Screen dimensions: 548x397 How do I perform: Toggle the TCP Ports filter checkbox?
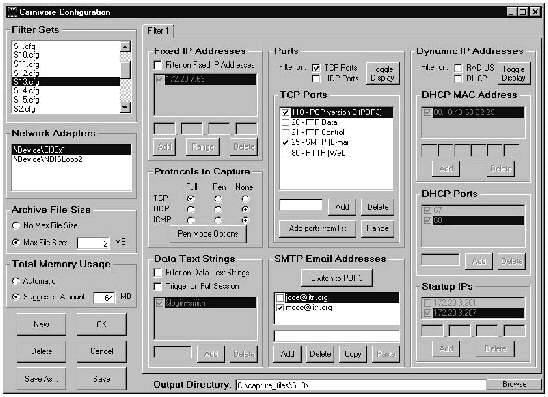[316, 68]
